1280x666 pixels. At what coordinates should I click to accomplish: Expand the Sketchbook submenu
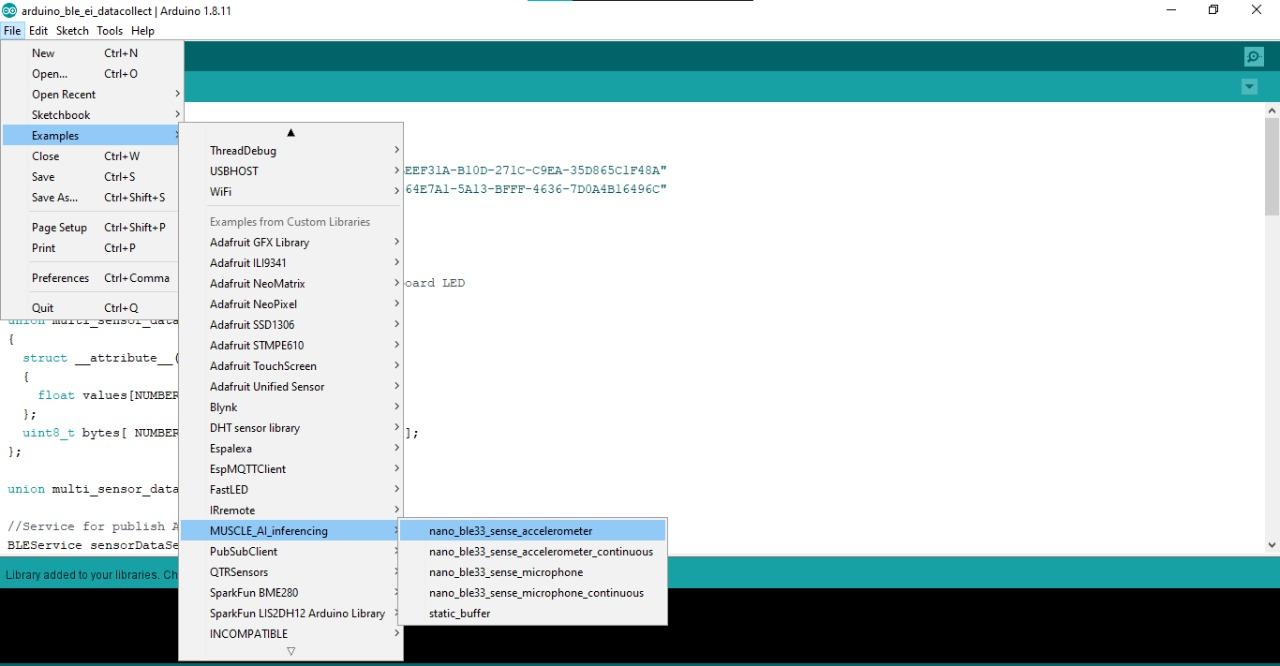click(92, 115)
